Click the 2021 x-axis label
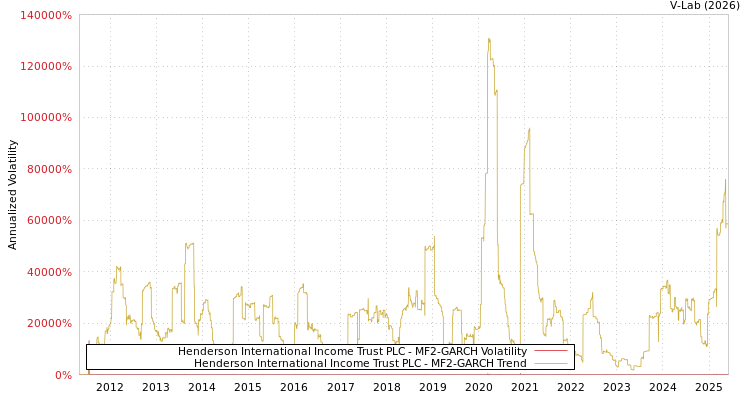750x400 pixels. click(525, 387)
